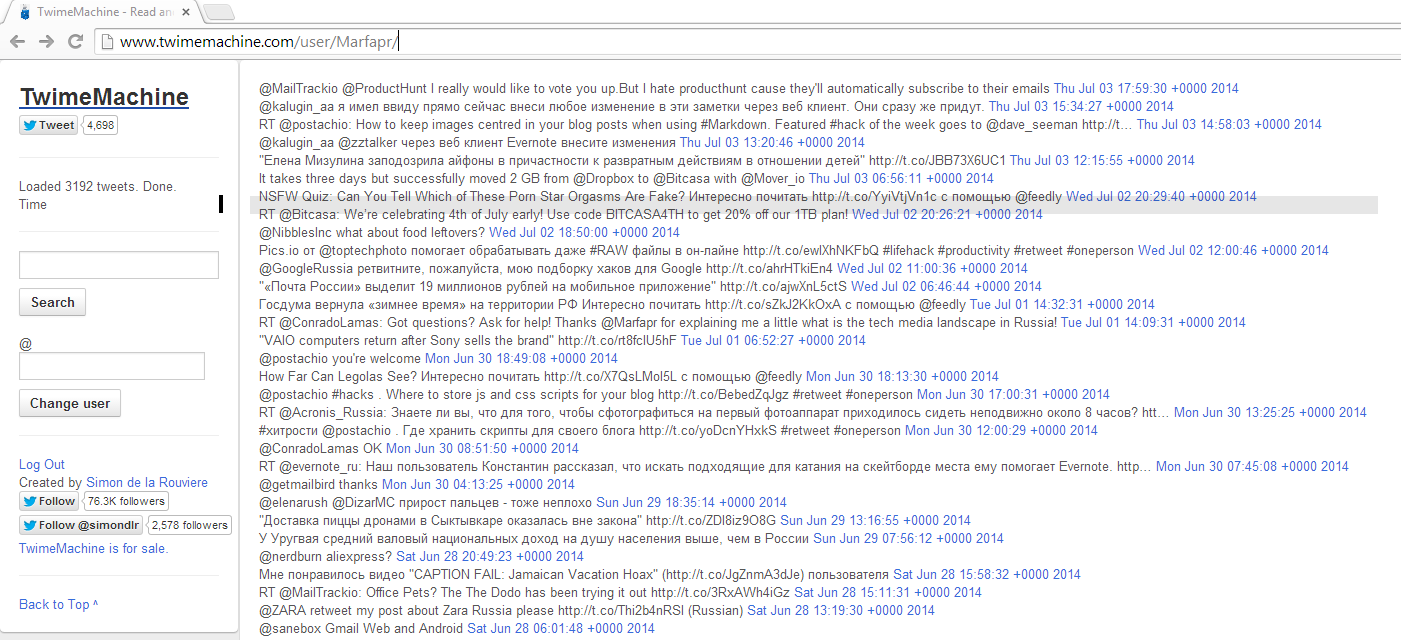Click the page icon in address bar
The height and width of the screenshot is (640, 1401).
click(107, 41)
